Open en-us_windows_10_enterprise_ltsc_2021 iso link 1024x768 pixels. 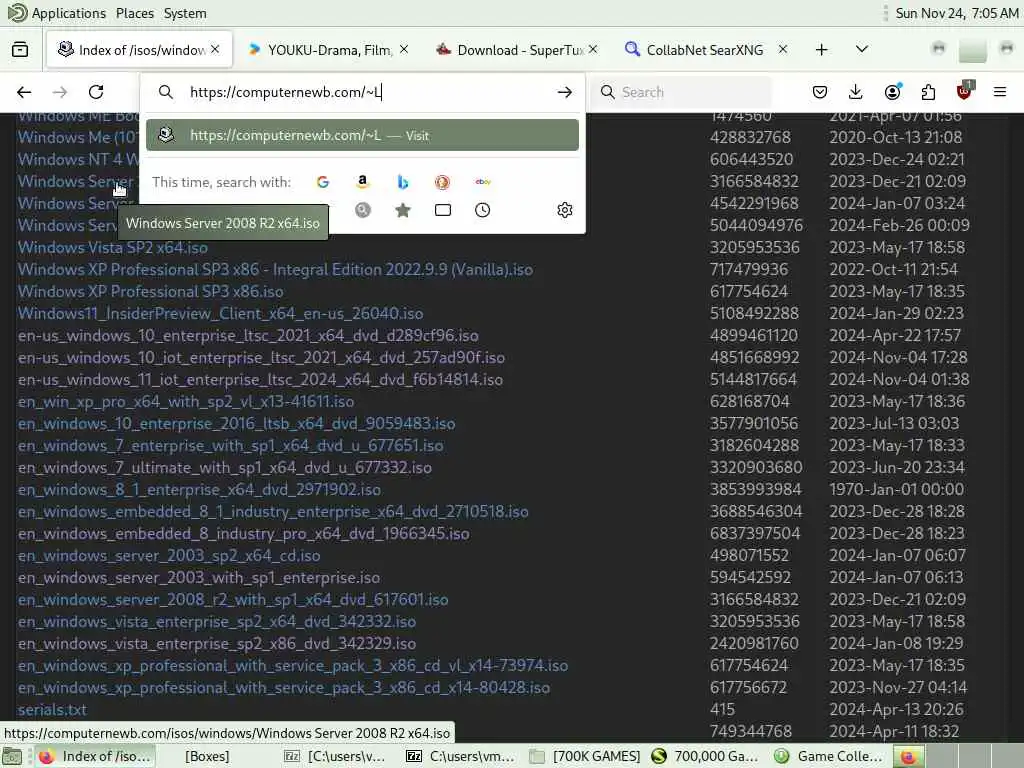click(x=248, y=336)
